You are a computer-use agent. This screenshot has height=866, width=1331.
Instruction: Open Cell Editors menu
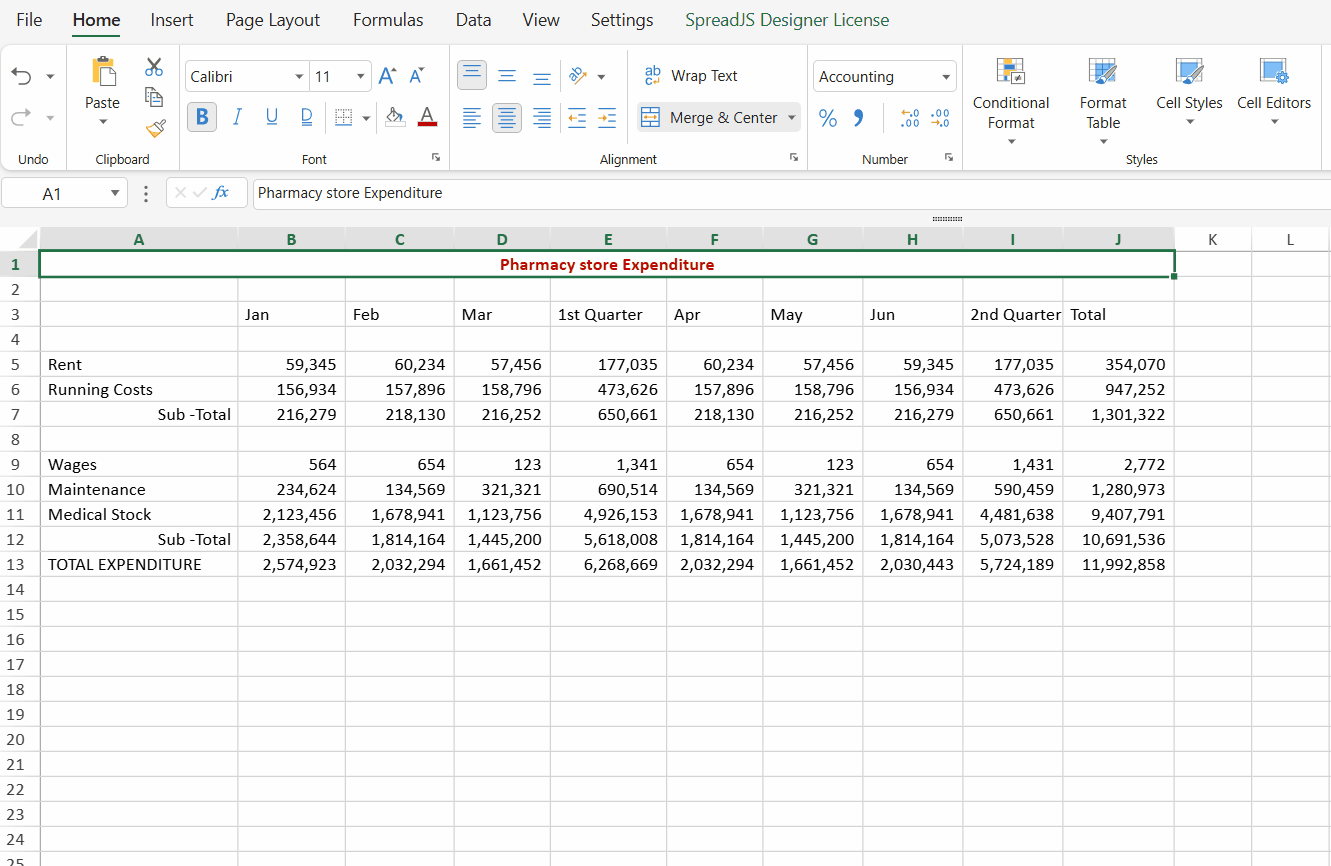tap(1274, 91)
